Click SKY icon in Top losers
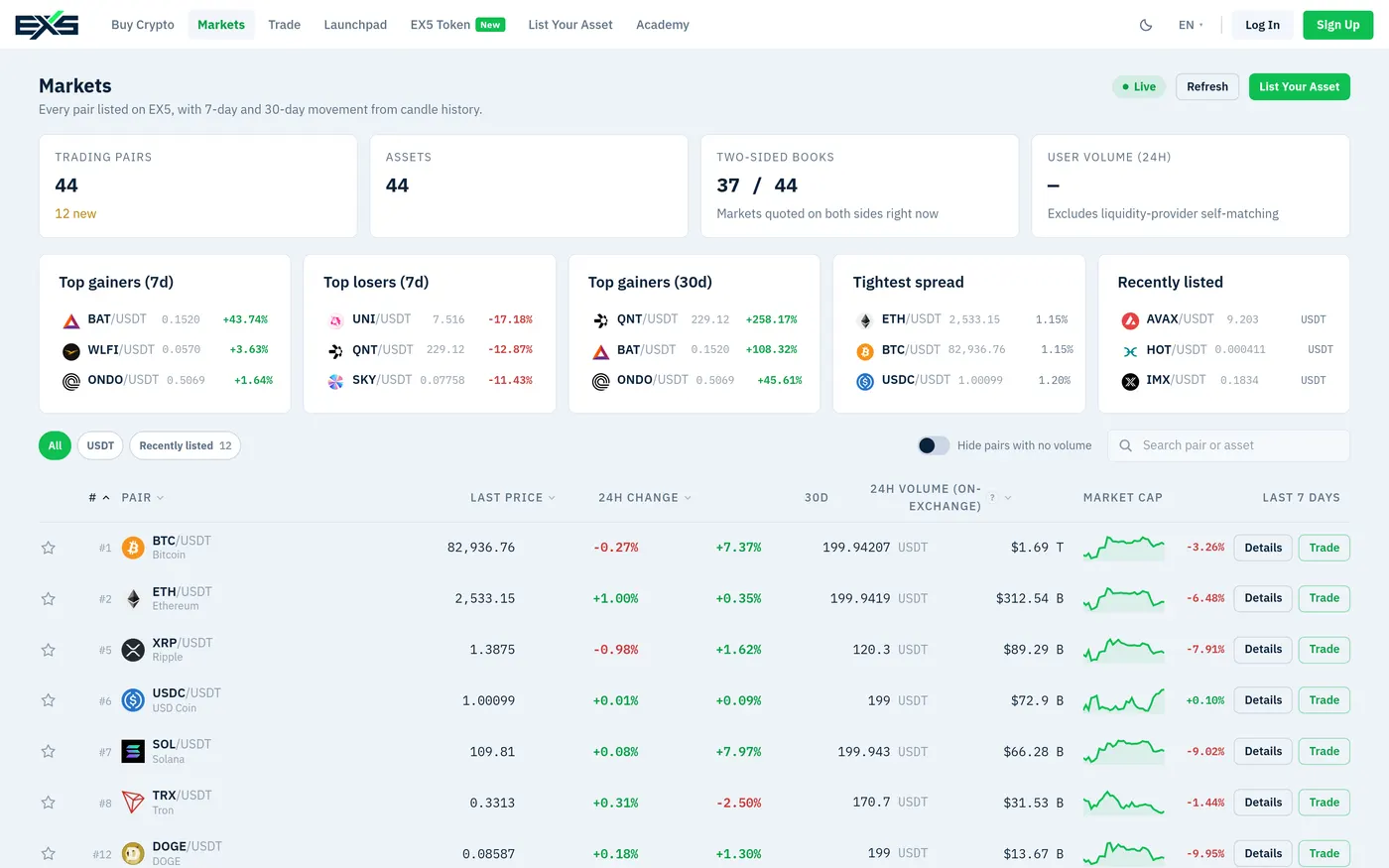Screen dimensions: 1389x868 pos(335,381)
